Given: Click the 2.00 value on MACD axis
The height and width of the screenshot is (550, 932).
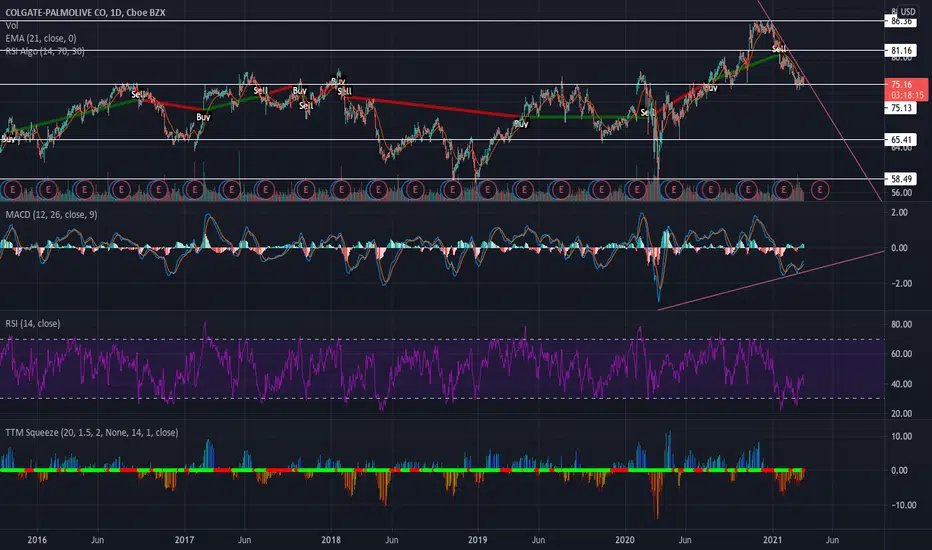Looking at the screenshot, I should [899, 212].
